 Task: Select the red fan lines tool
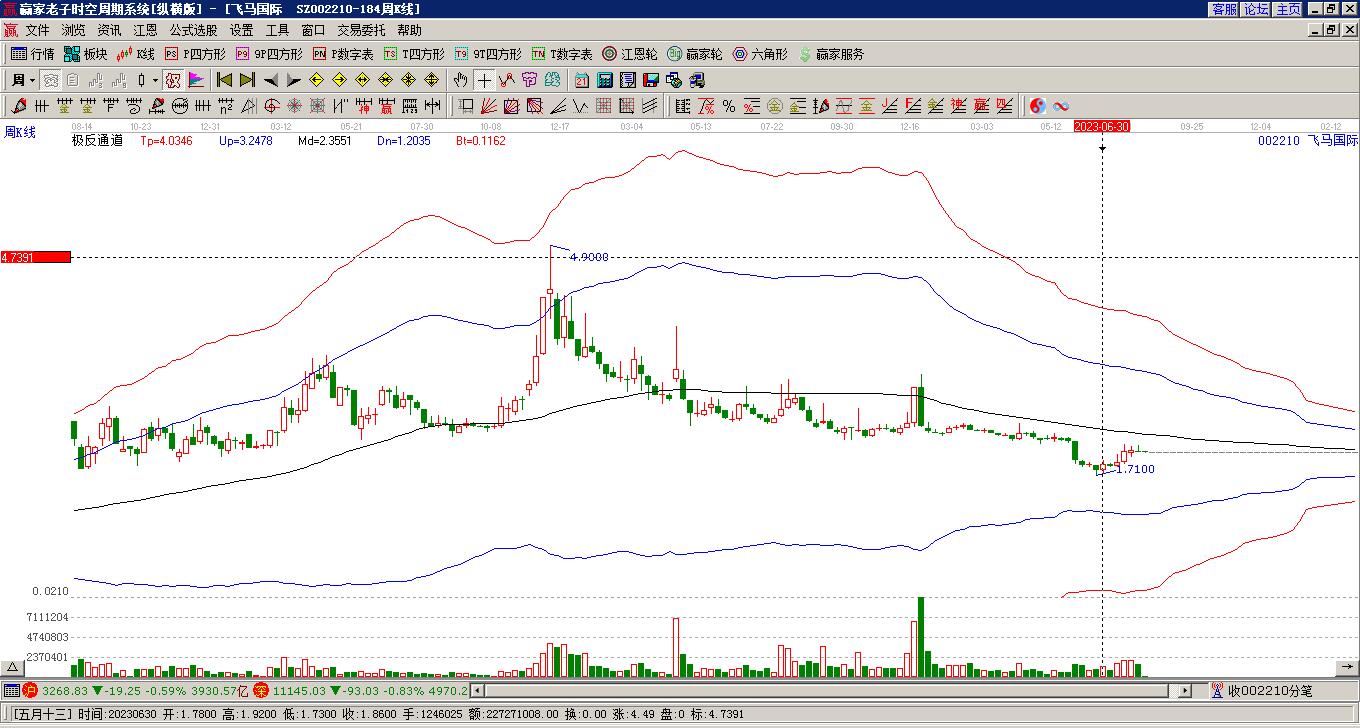(489, 106)
